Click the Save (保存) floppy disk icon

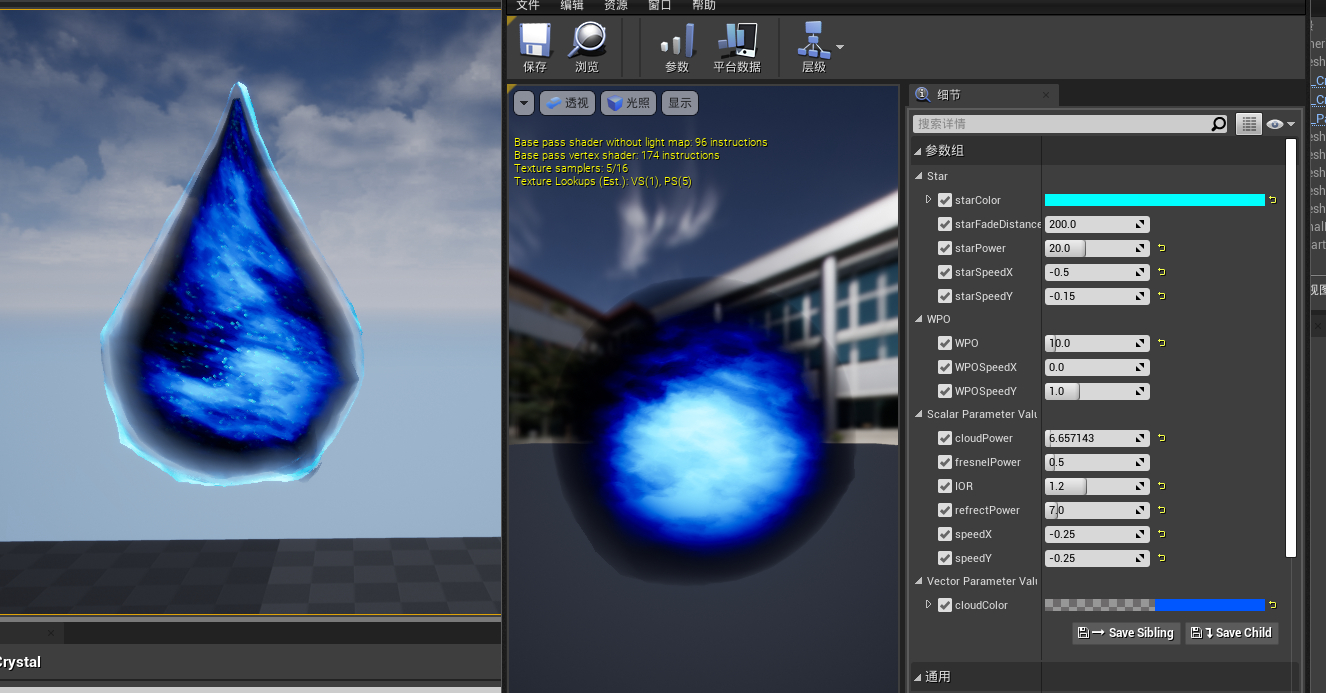click(535, 41)
